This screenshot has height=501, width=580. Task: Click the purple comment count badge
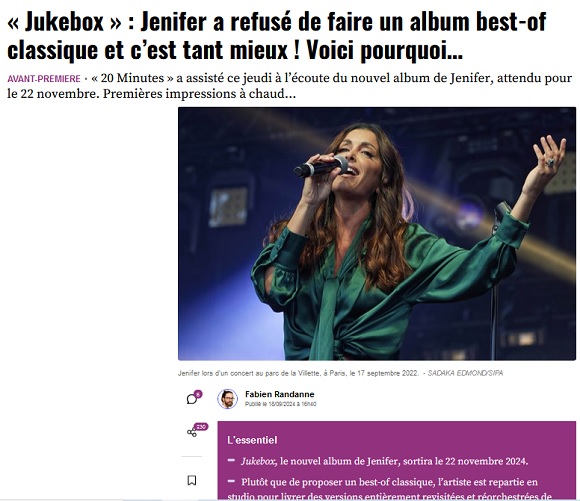tap(198, 394)
